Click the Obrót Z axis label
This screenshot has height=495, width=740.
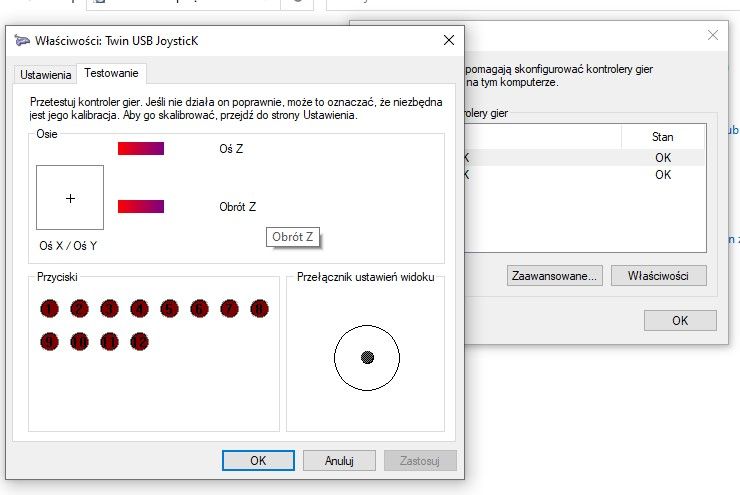(x=237, y=207)
